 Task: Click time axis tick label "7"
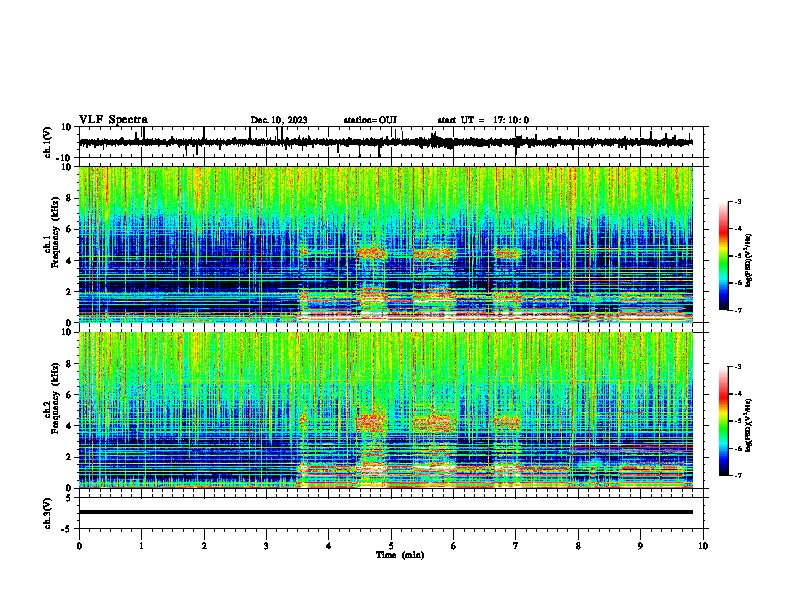(x=516, y=546)
